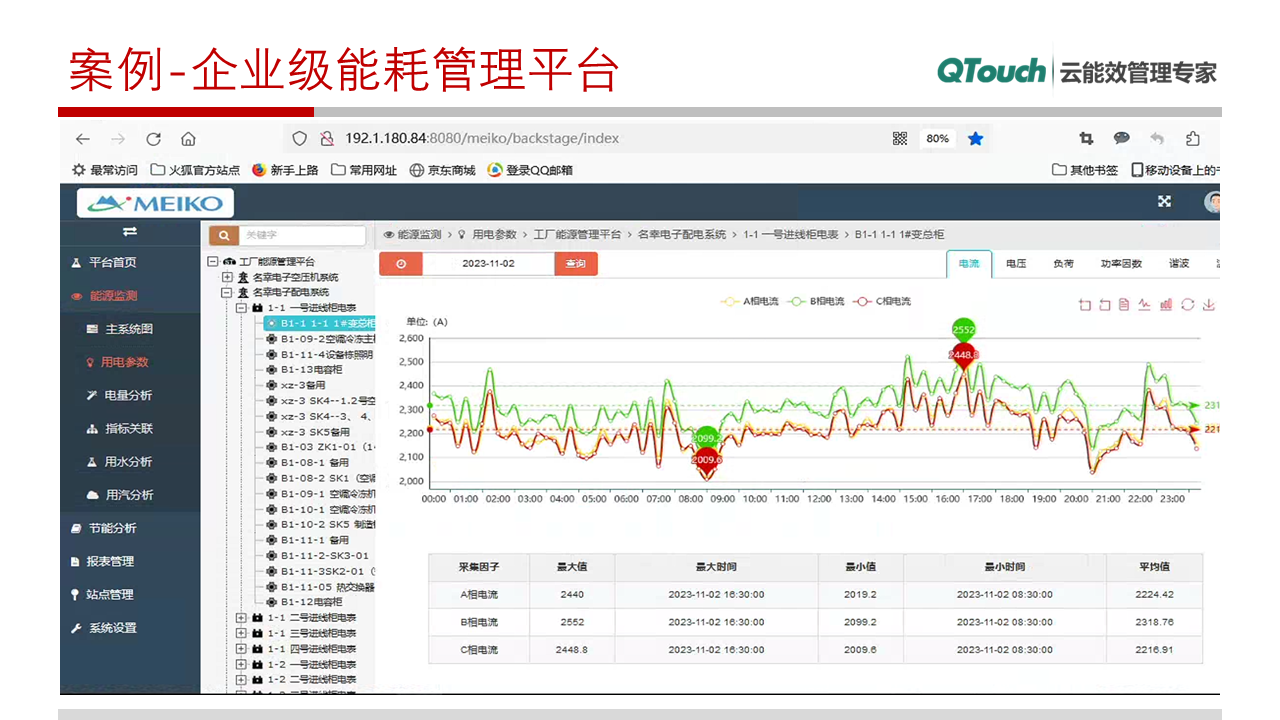Switch chart to bar view icon
This screenshot has height=720, width=1280.
pyautogui.click(x=1164, y=303)
